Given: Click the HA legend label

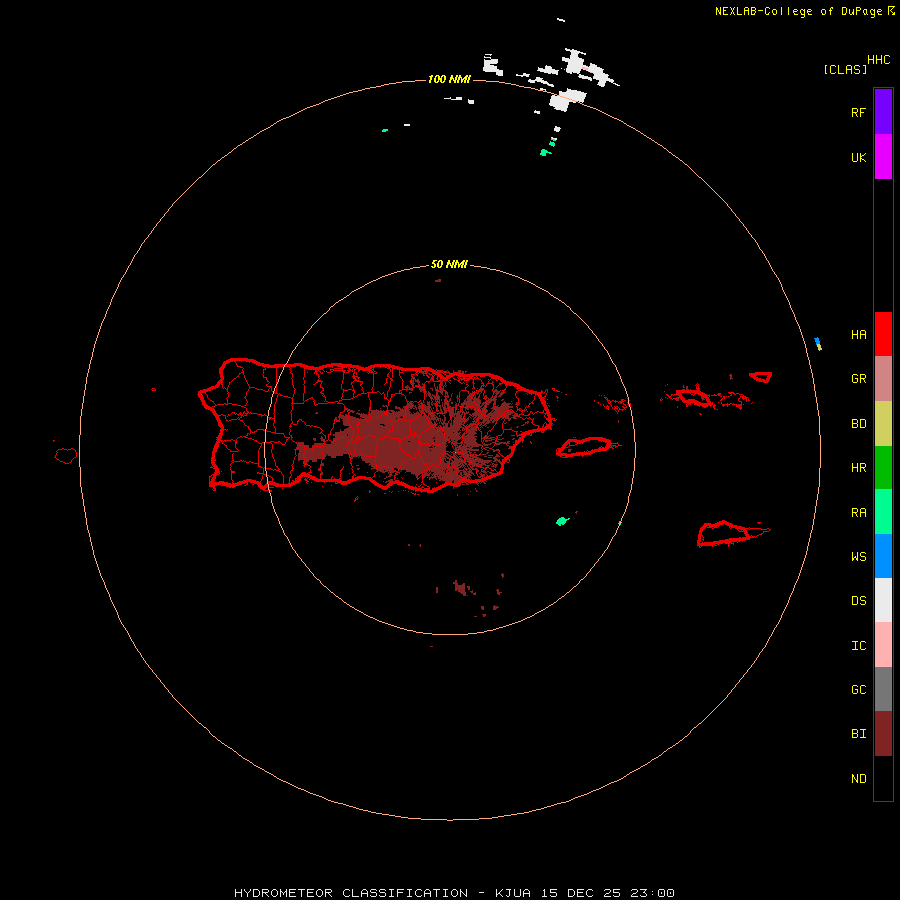Looking at the screenshot, I should pos(858,335).
